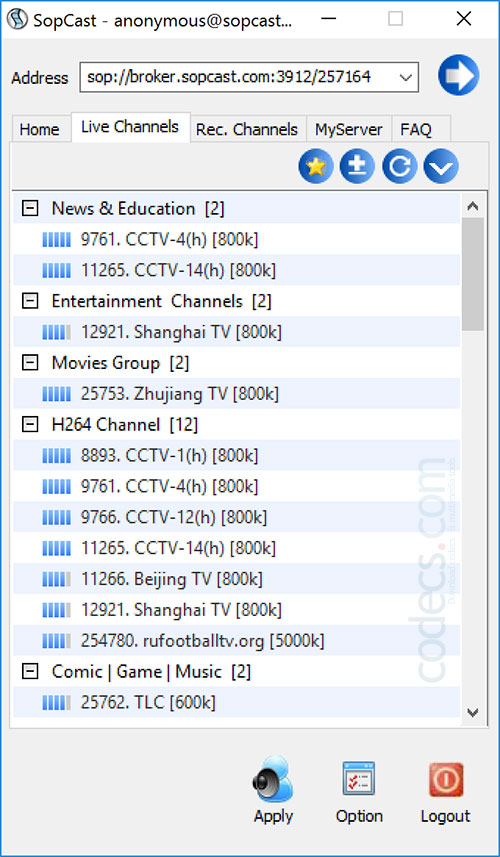Click the star Favorites icon
Viewport: 500px width, 857px height.
coord(316,166)
